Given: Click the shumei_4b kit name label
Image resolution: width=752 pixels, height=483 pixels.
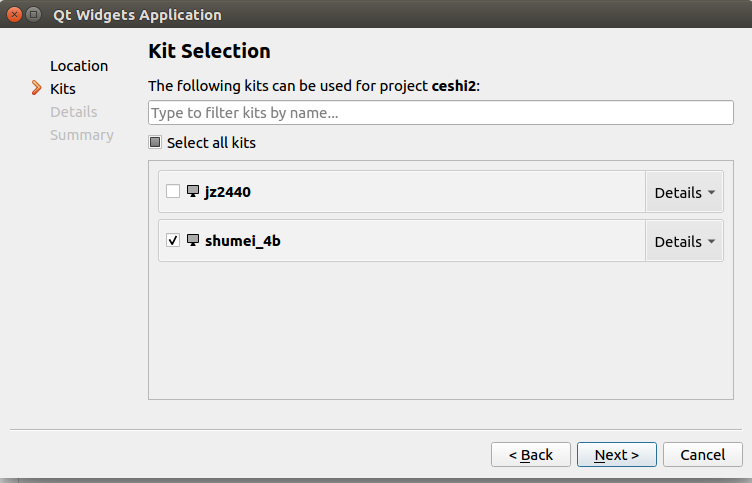Looking at the screenshot, I should pyautogui.click(x=242, y=241).
